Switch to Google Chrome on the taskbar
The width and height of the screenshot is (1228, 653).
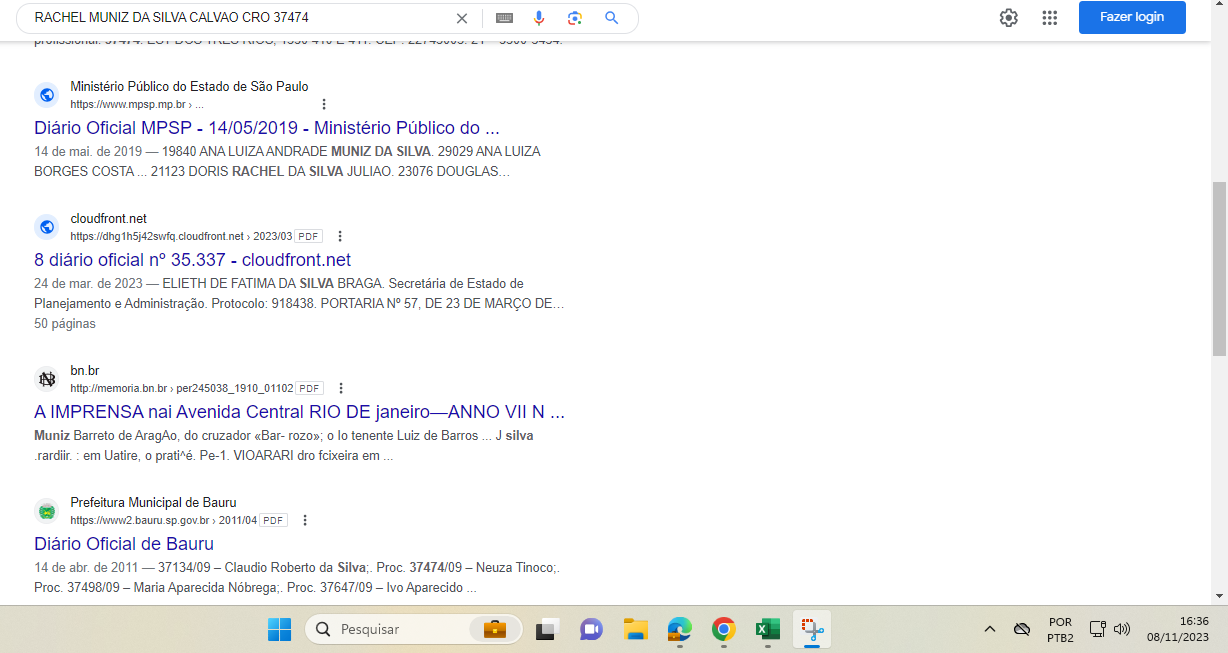(x=724, y=629)
